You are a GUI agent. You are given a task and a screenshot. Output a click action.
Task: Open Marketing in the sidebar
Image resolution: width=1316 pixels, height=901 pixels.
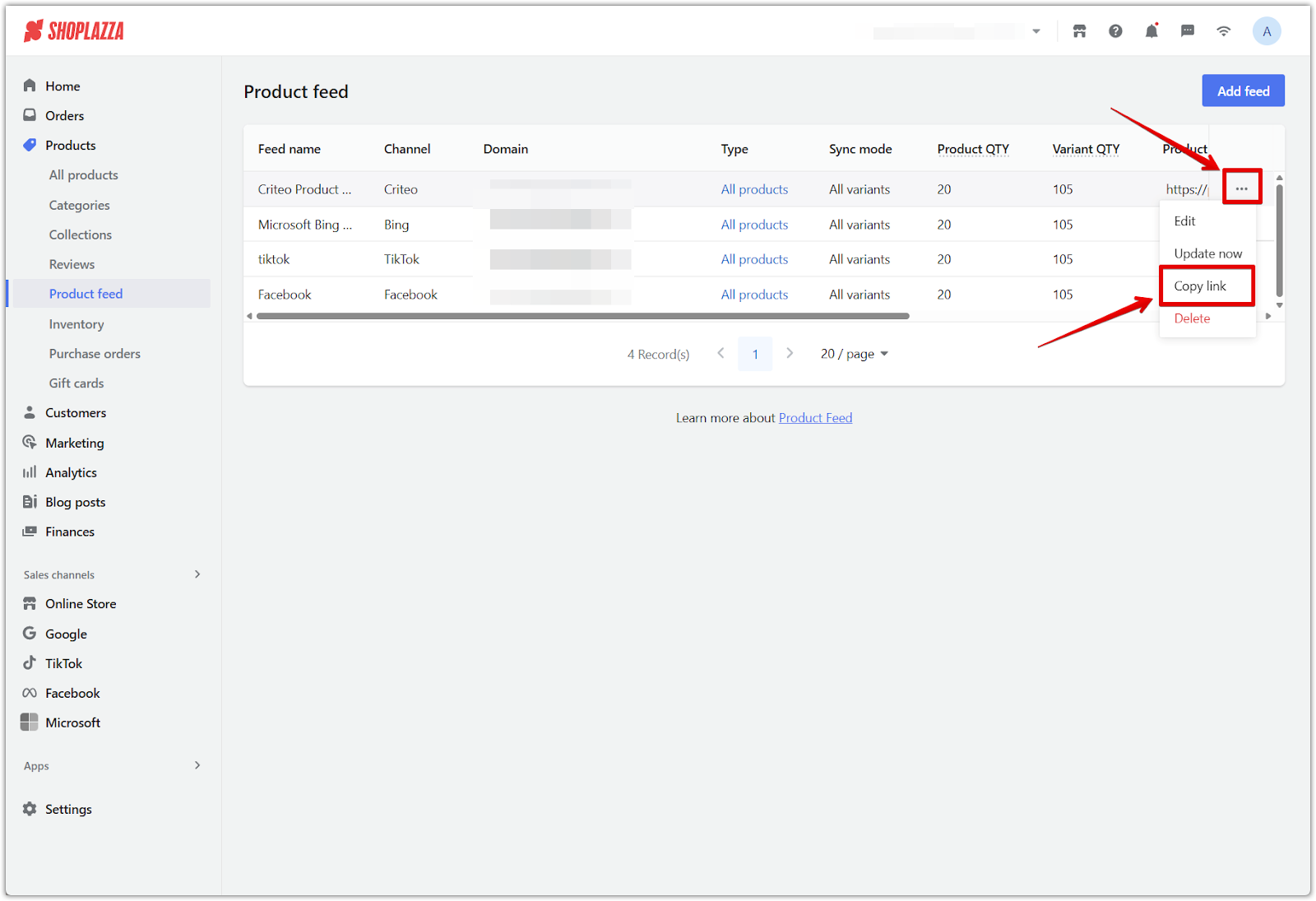coord(75,443)
